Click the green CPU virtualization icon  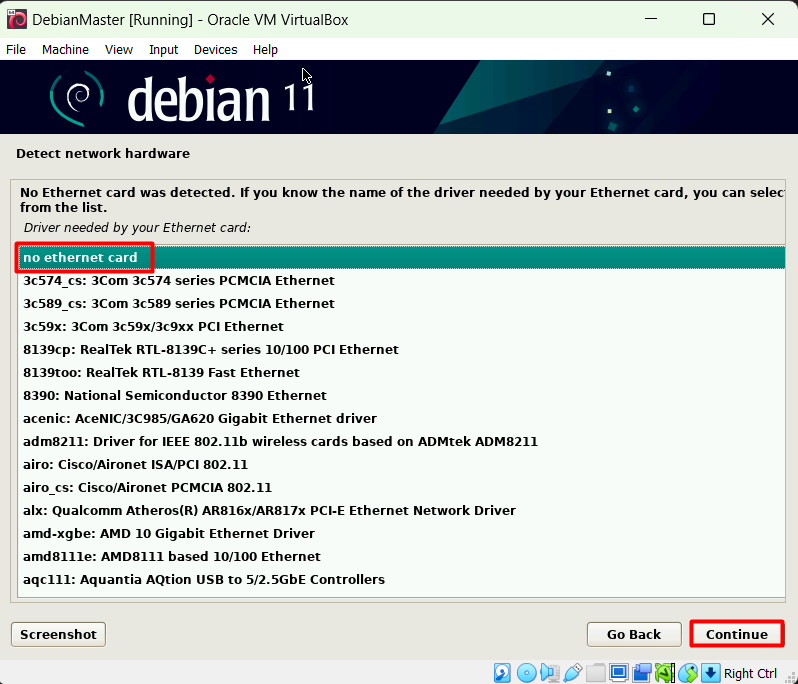665,673
